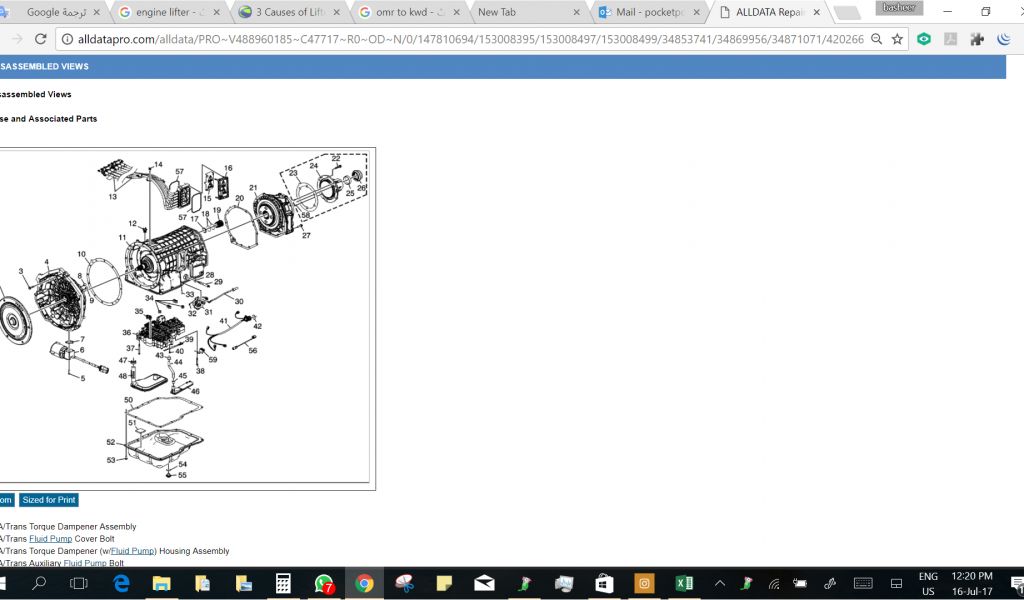This screenshot has width=1024, height=600.
Task: Open Calculator from the taskbar
Action: [x=283, y=583]
